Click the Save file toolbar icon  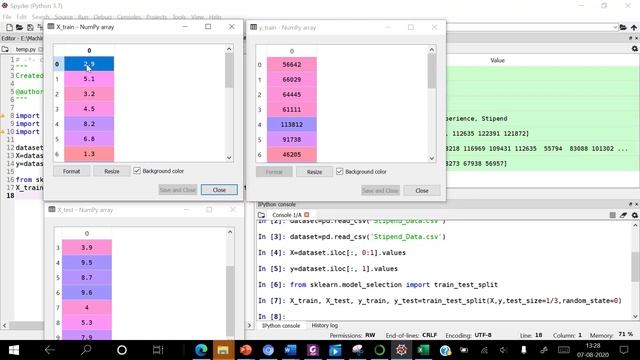[x=30, y=27]
